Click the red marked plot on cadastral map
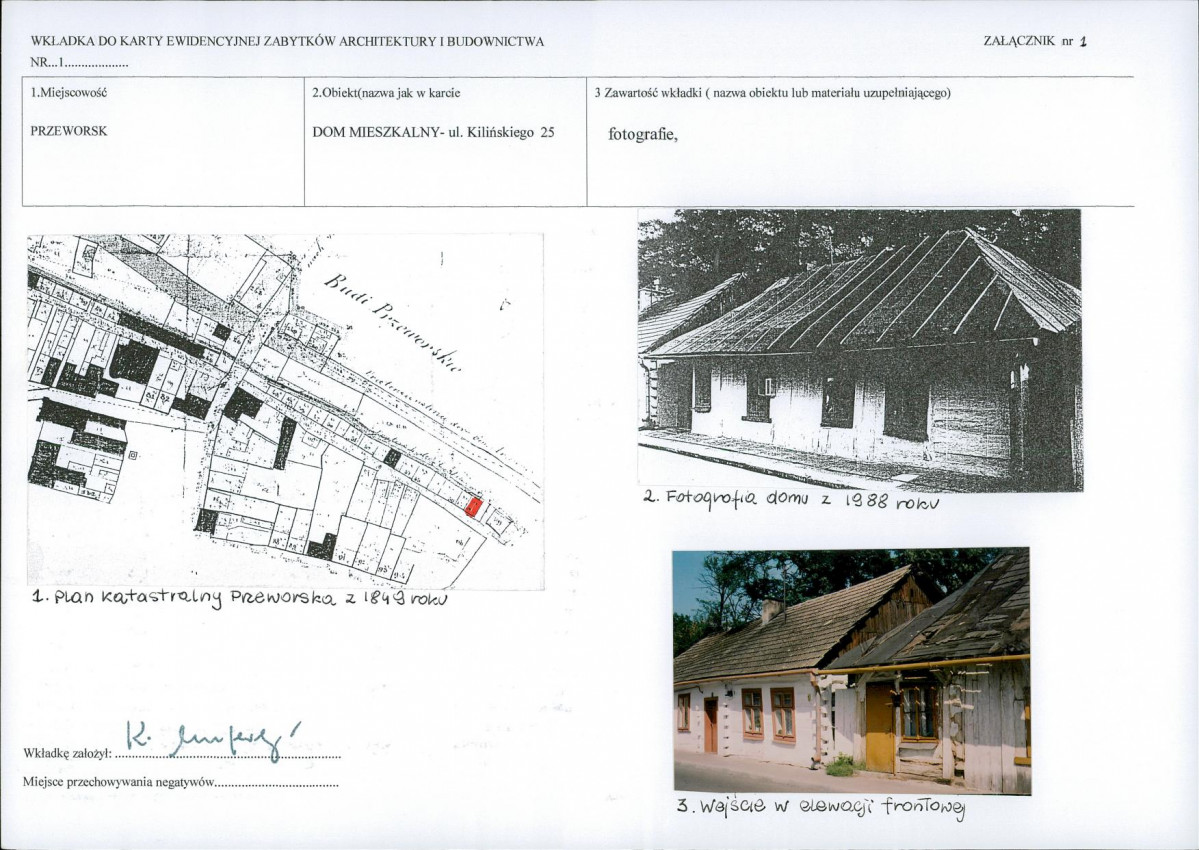The height and width of the screenshot is (850, 1199). click(473, 507)
